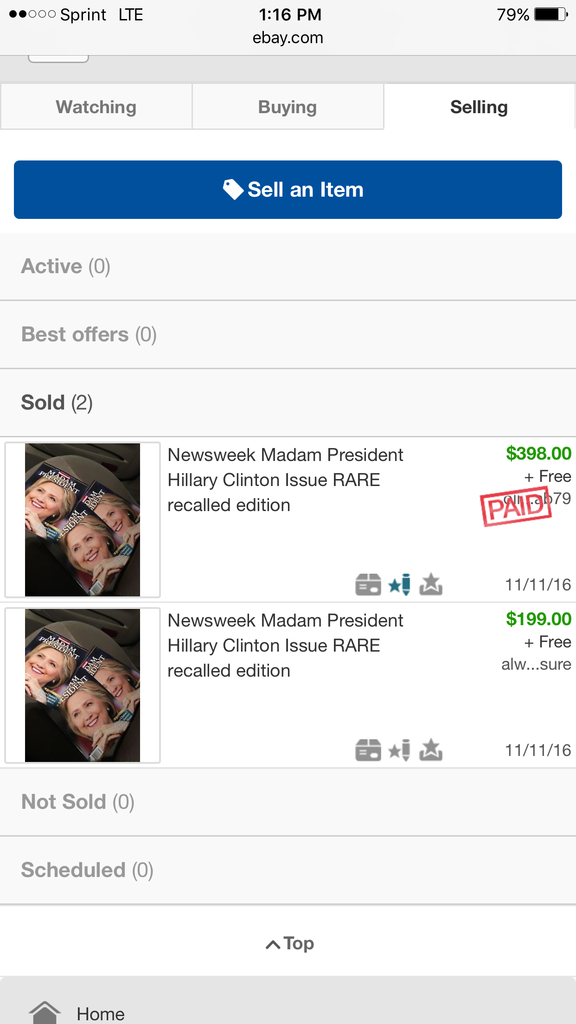576x1024 pixels.
Task: Tap the leave feedback star-pencil icon for $199.00 item
Action: (x=399, y=750)
